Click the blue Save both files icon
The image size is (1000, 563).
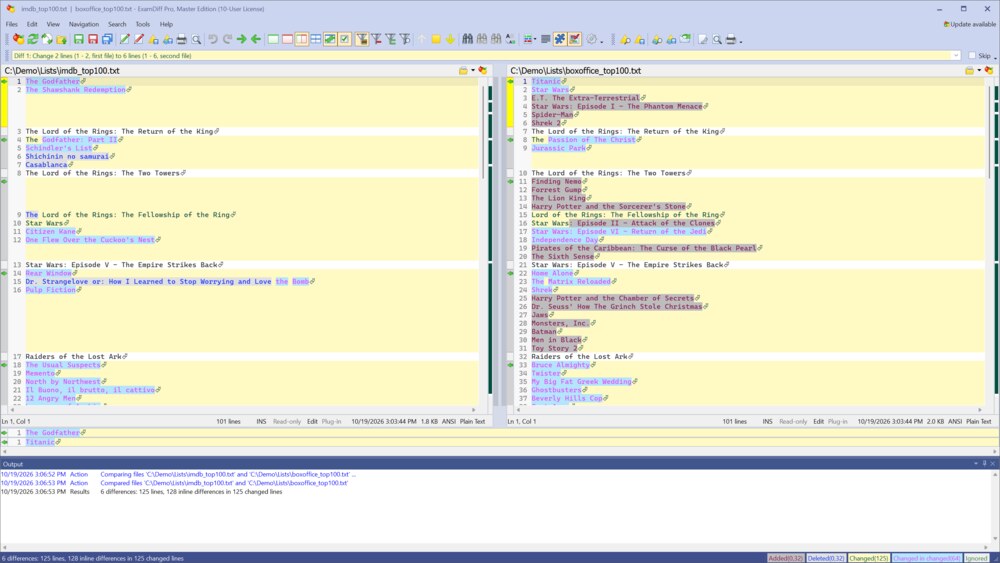pyautogui.click(x=107, y=40)
